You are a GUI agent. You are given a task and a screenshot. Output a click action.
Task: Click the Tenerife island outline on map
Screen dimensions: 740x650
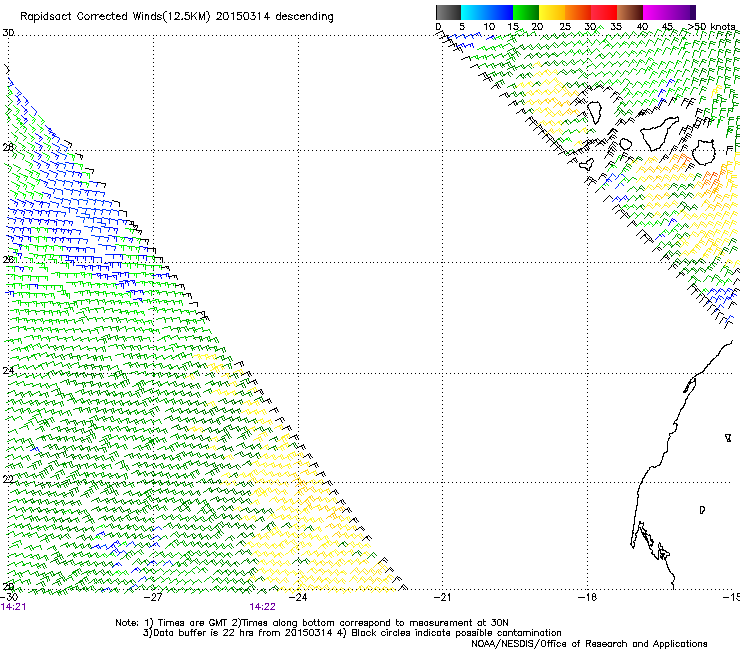coord(660,134)
